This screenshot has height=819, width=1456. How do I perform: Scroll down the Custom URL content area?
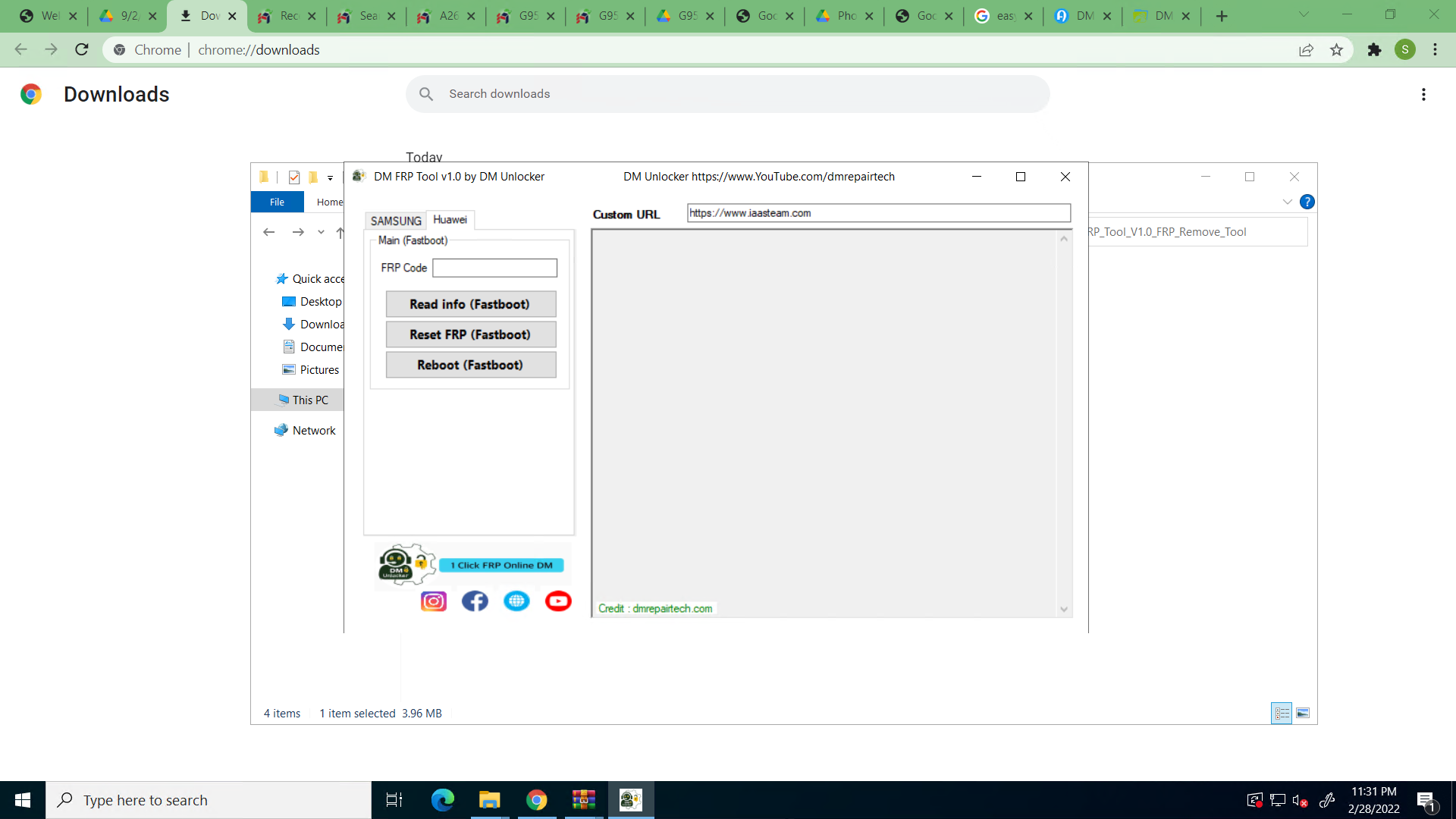(1063, 609)
